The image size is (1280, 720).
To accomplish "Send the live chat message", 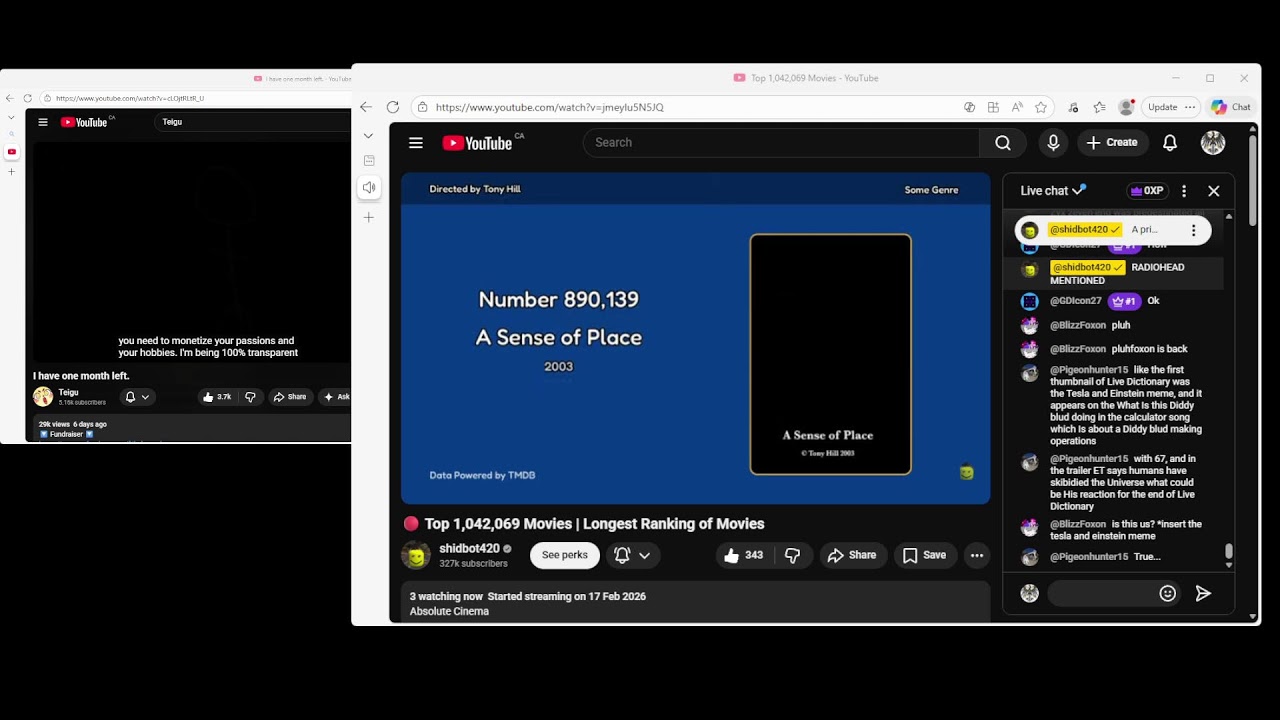I will 1203,594.
